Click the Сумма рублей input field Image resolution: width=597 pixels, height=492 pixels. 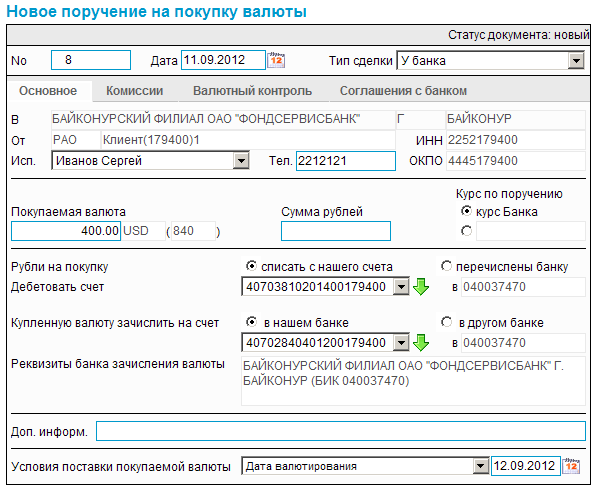tap(336, 231)
